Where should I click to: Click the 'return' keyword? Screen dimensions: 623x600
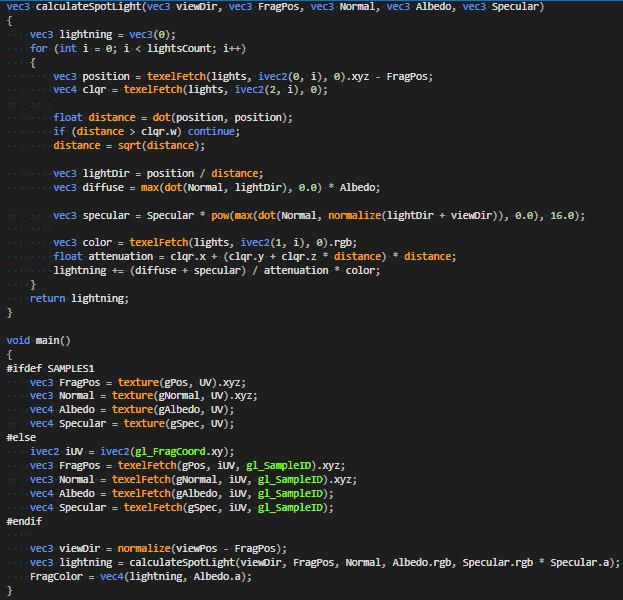(47, 298)
